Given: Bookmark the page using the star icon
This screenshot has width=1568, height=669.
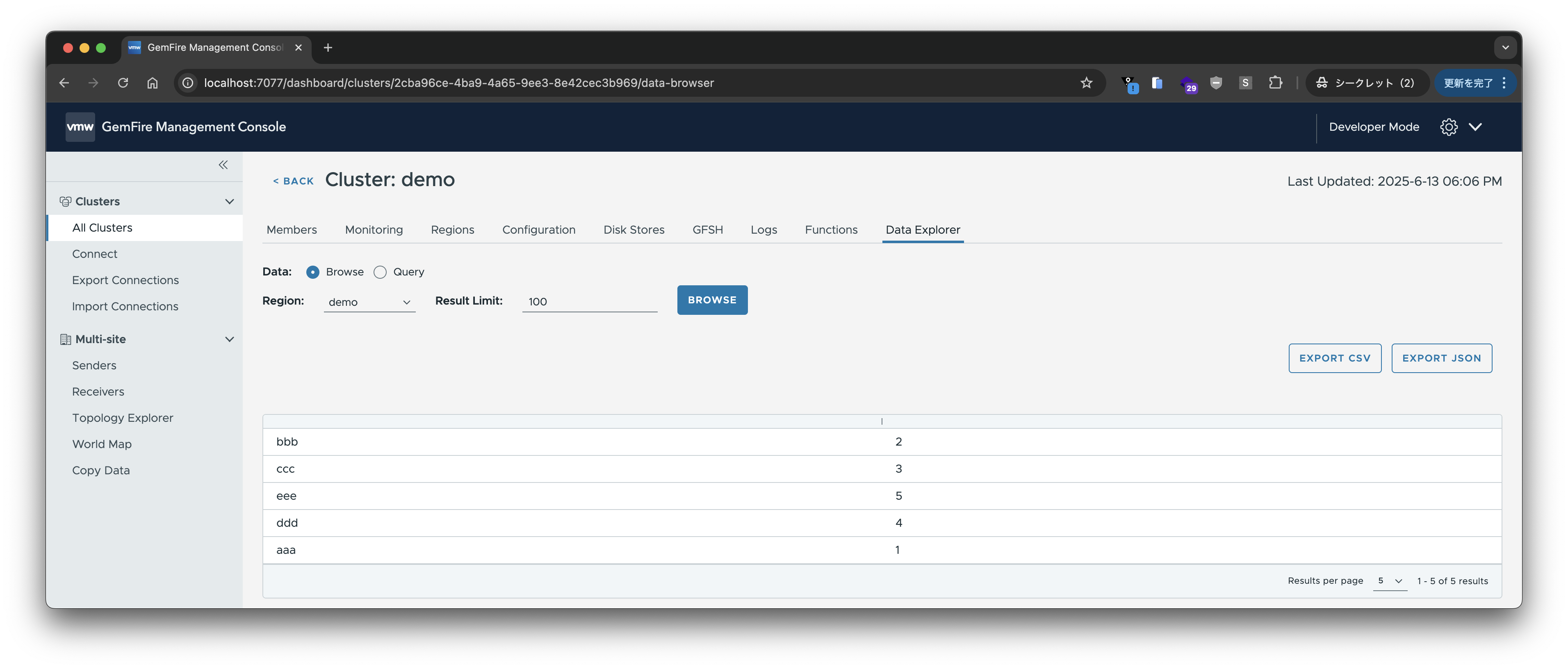Looking at the screenshot, I should click(x=1086, y=83).
